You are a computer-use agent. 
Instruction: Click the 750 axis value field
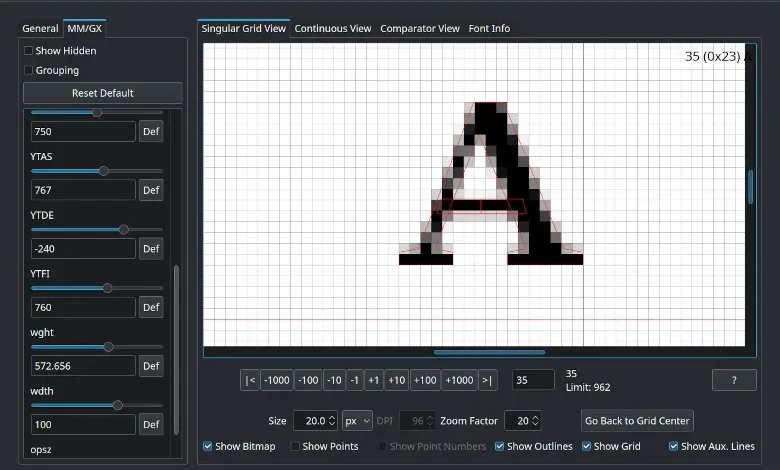[x=83, y=131]
